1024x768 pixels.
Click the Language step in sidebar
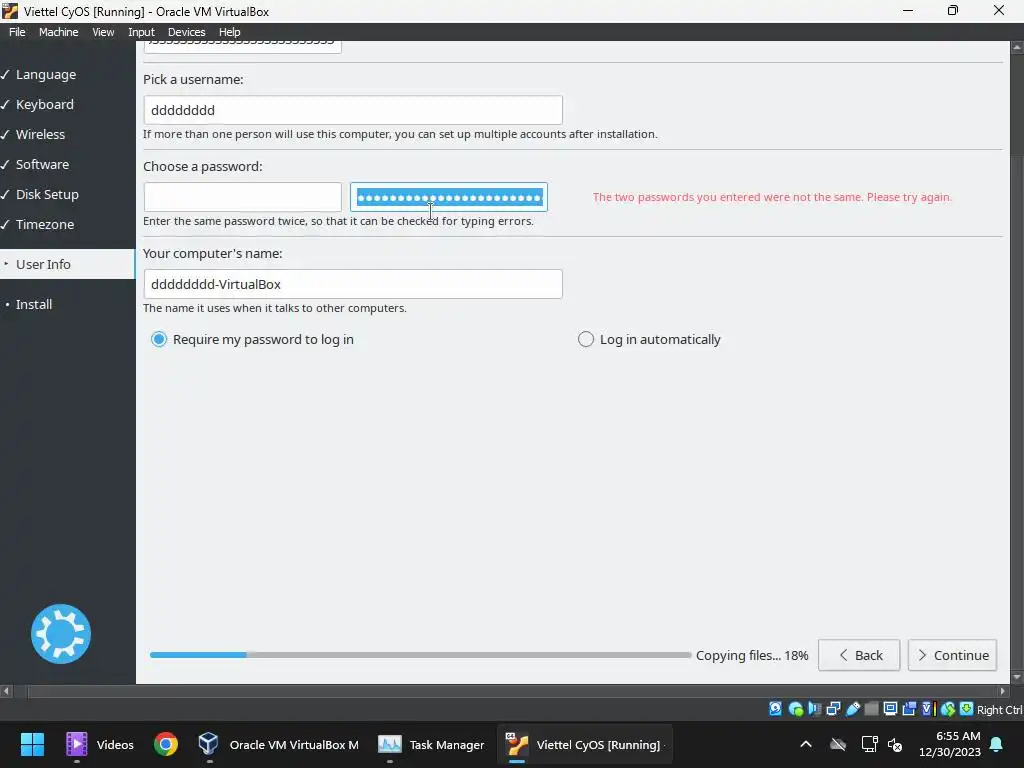click(x=46, y=74)
